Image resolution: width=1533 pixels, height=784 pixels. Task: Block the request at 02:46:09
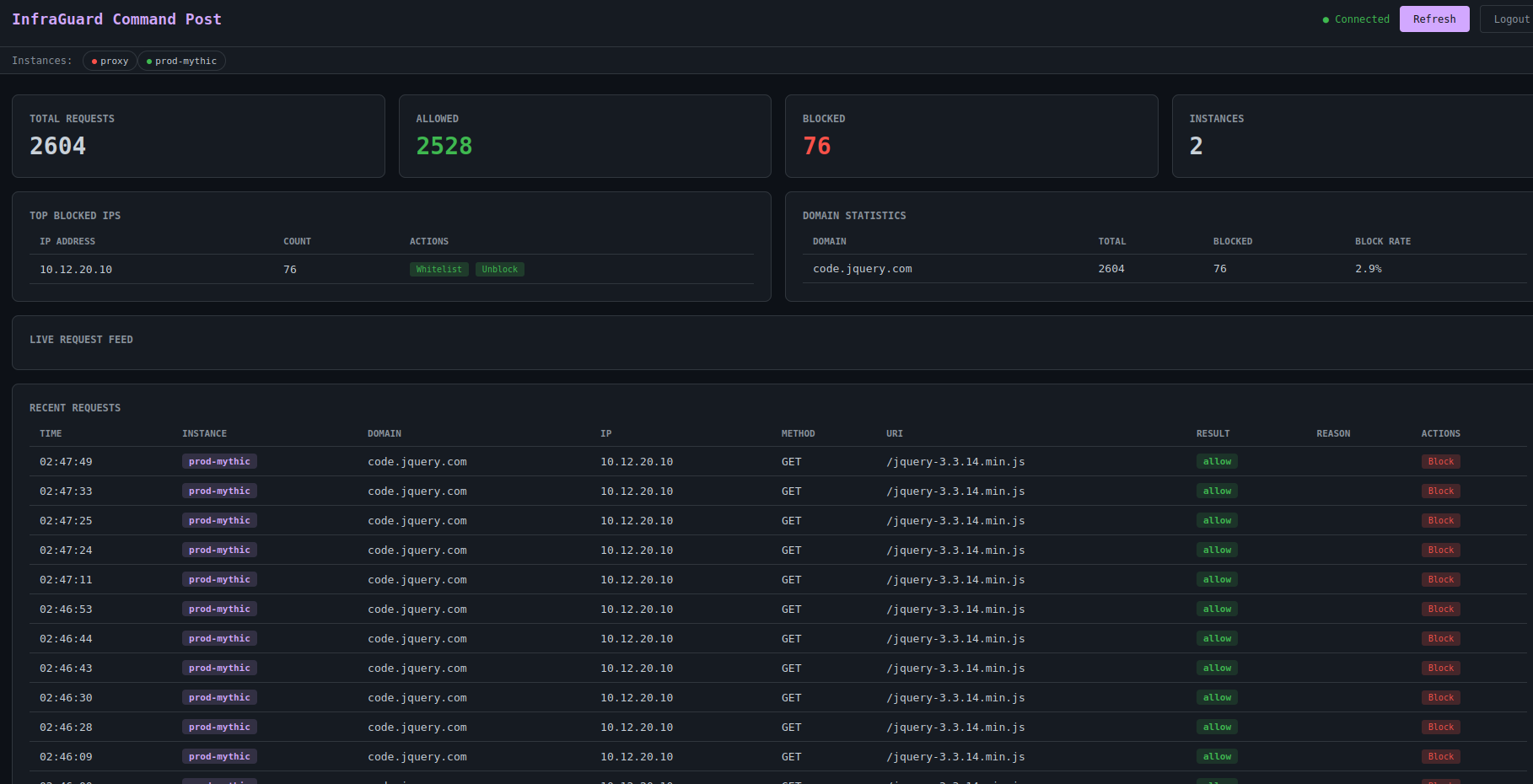coord(1440,757)
